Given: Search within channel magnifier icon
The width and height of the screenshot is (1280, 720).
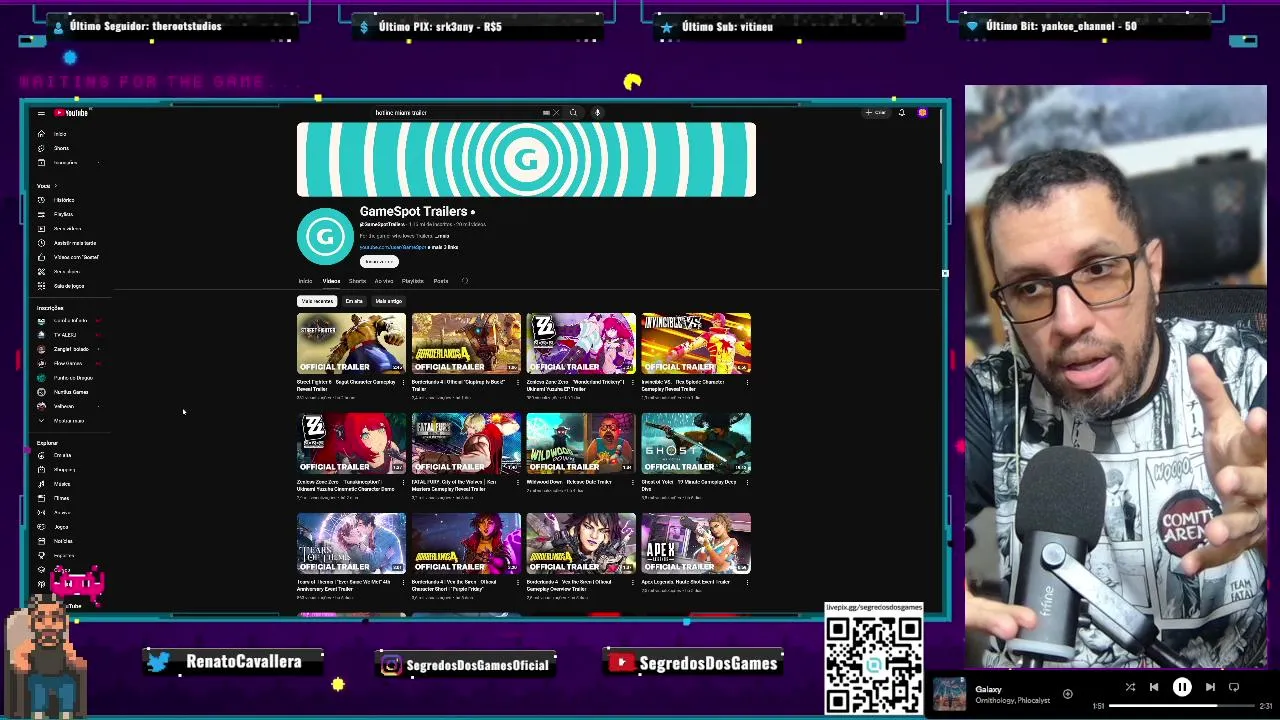Looking at the screenshot, I should (464, 281).
